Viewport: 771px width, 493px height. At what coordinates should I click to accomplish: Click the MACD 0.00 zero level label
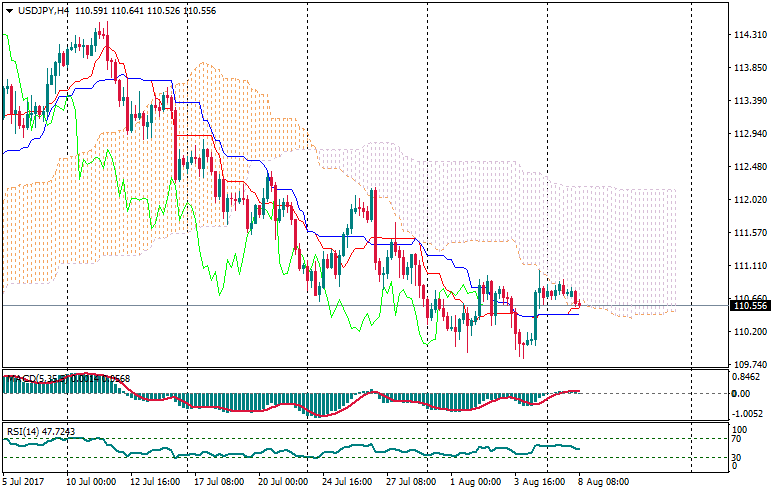click(741, 393)
